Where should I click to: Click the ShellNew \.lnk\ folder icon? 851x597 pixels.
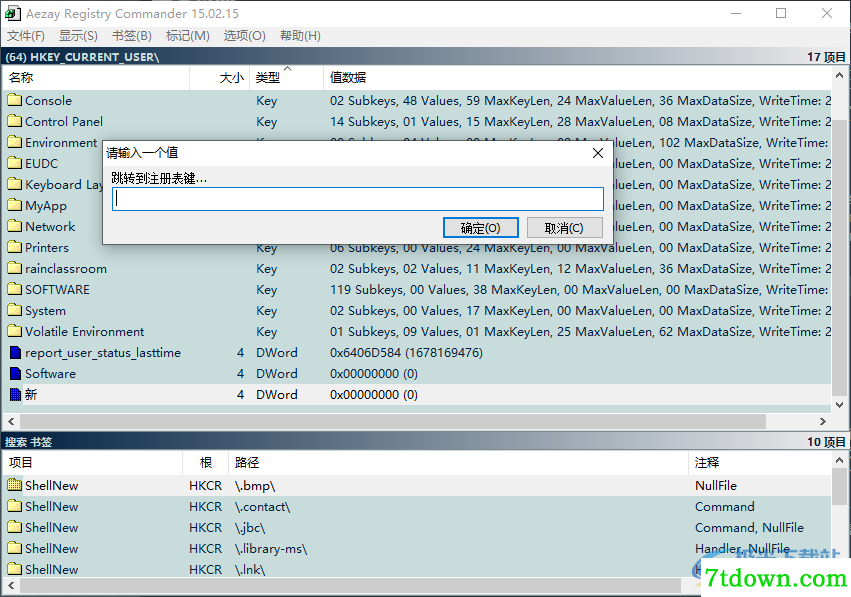click(15, 569)
